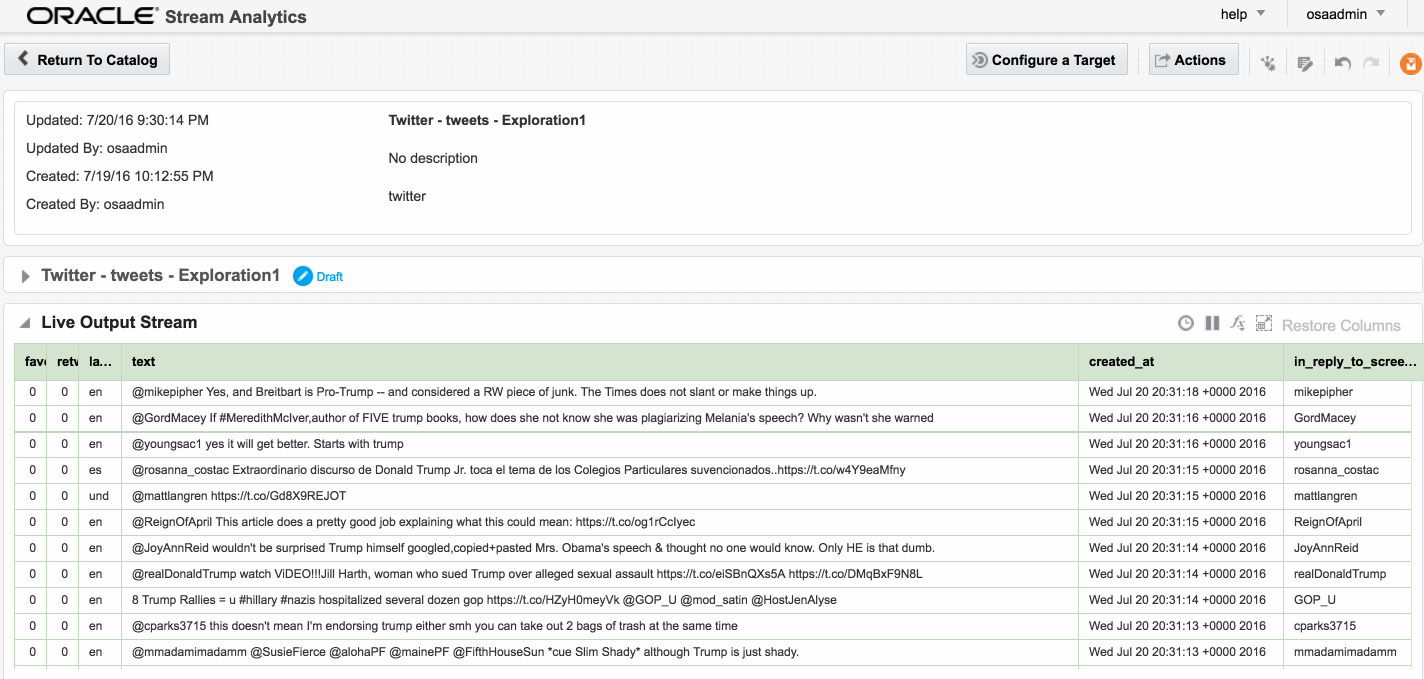The height and width of the screenshot is (679, 1424).
Task: Select the @realDonaldTrump tweet text cell
Action: pos(599,574)
